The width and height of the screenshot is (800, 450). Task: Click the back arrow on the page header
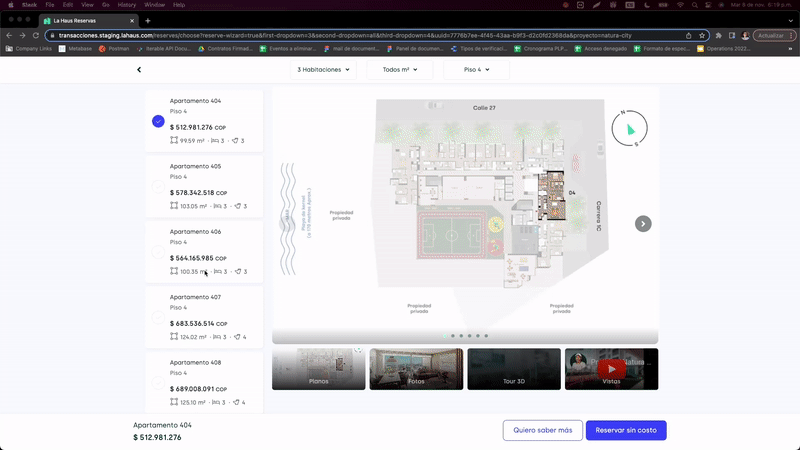click(x=139, y=70)
